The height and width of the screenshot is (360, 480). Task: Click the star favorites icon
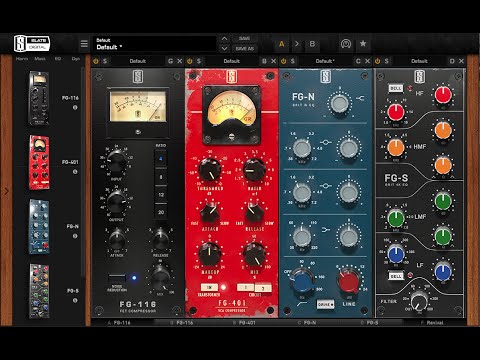363,43
